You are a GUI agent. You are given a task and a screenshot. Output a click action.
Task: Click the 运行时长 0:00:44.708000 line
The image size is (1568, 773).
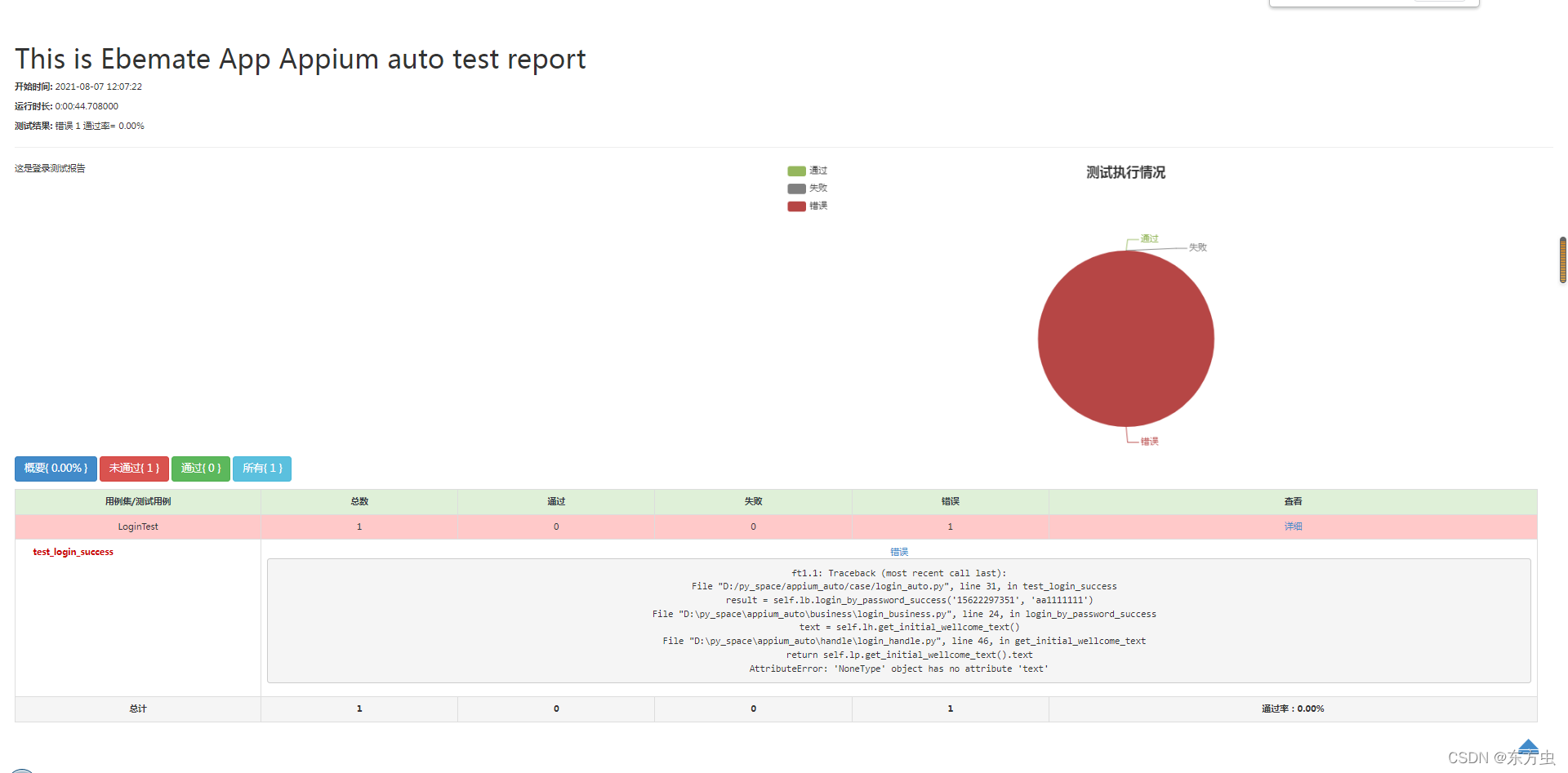(x=66, y=106)
